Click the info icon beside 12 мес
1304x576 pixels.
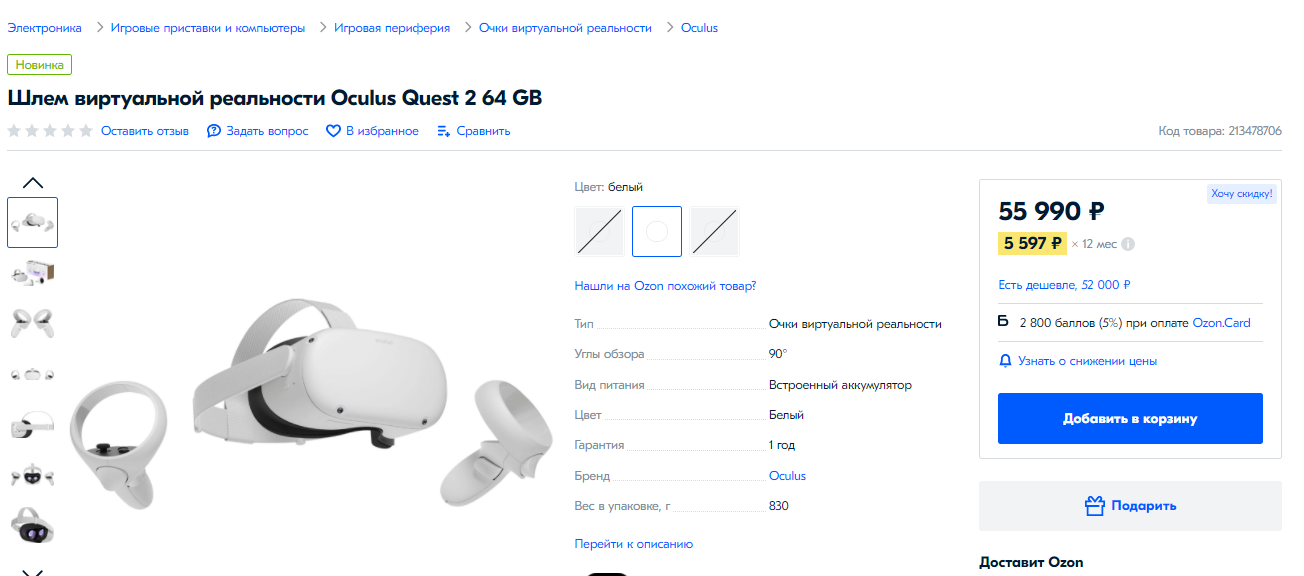1128,244
